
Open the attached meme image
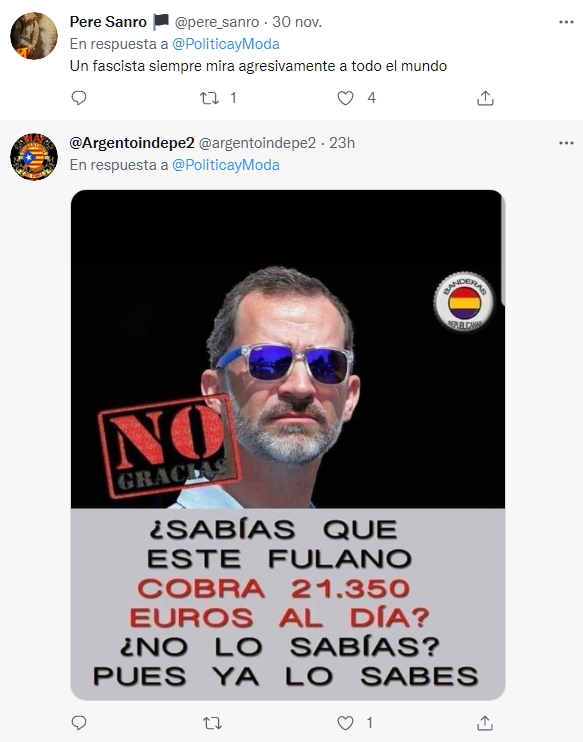tap(288, 445)
